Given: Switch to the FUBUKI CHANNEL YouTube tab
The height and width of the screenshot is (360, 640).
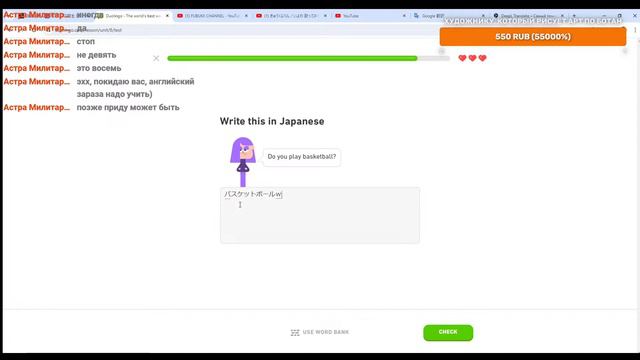Looking at the screenshot, I should [x=212, y=16].
